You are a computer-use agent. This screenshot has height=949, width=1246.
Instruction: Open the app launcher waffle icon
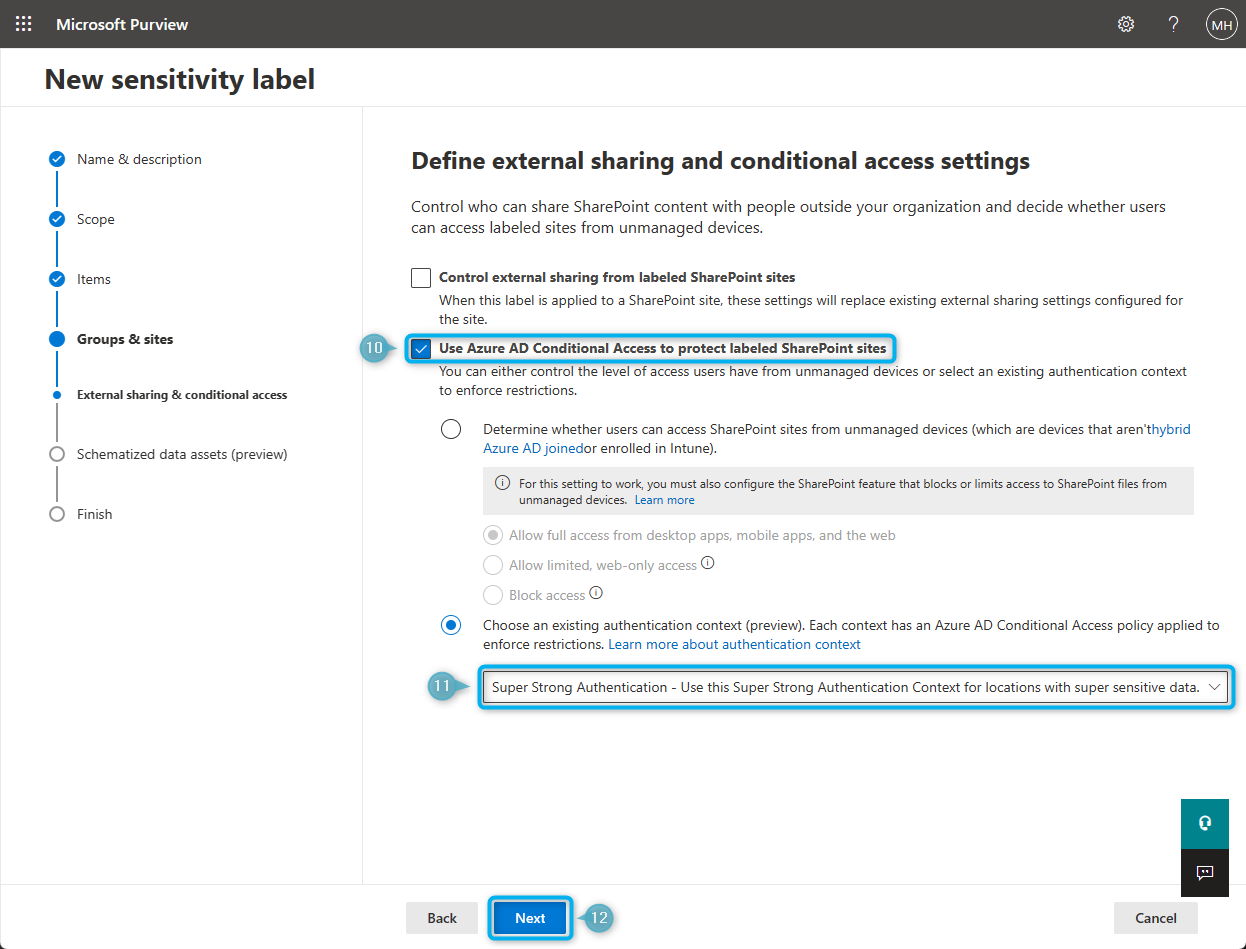(24, 24)
